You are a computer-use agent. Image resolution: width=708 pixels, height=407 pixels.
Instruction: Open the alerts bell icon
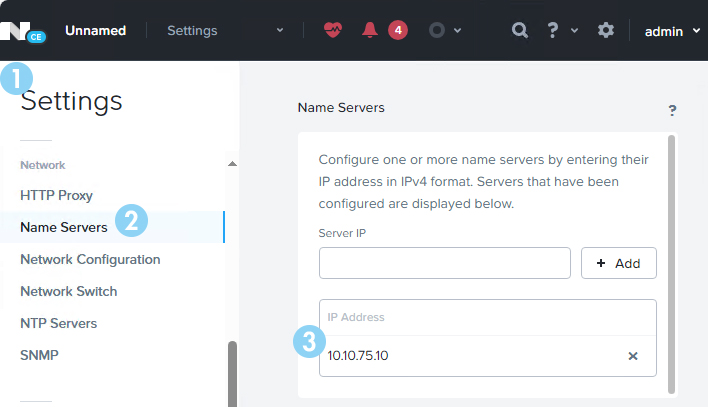pos(370,30)
